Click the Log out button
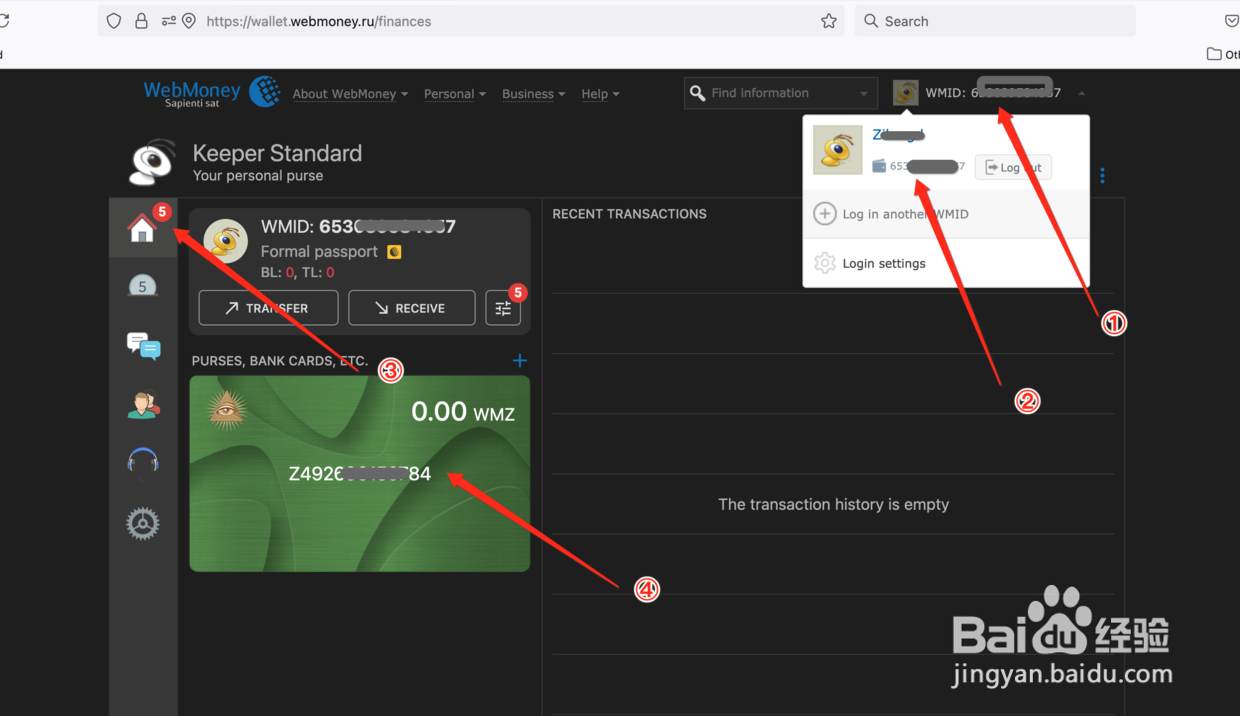 (1013, 167)
